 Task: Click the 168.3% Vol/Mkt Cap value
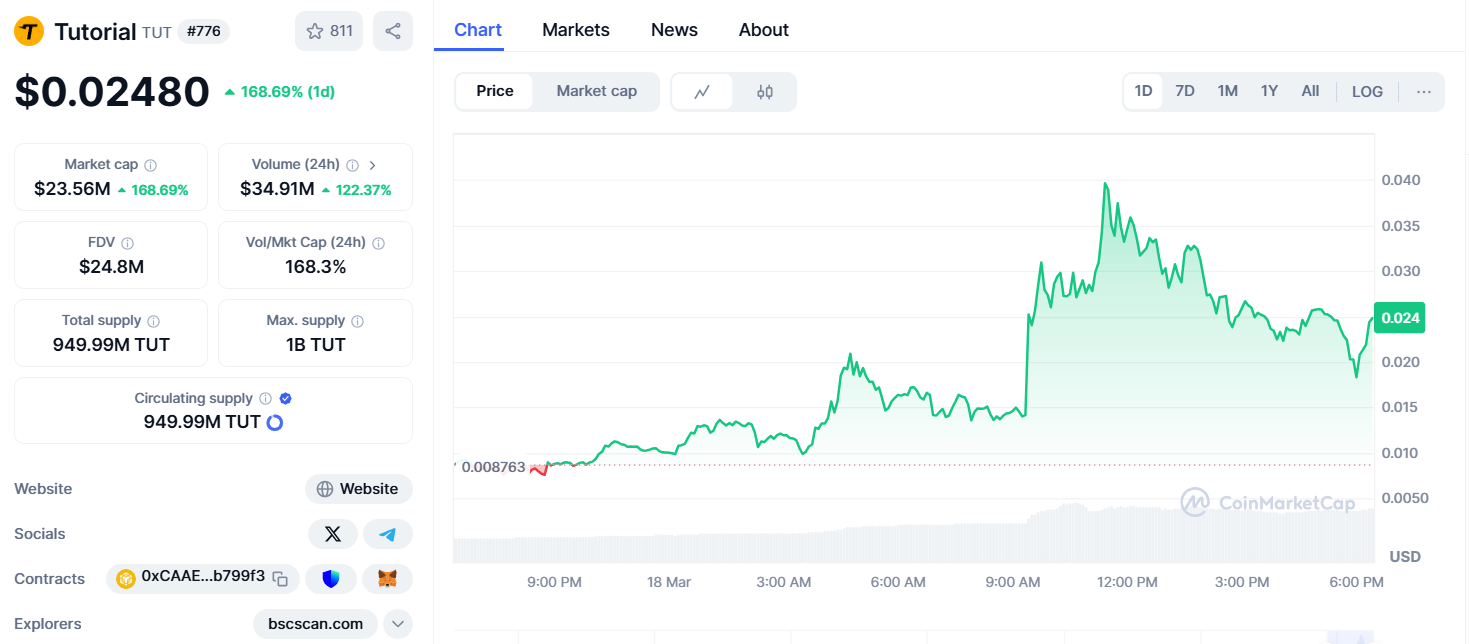click(x=315, y=267)
